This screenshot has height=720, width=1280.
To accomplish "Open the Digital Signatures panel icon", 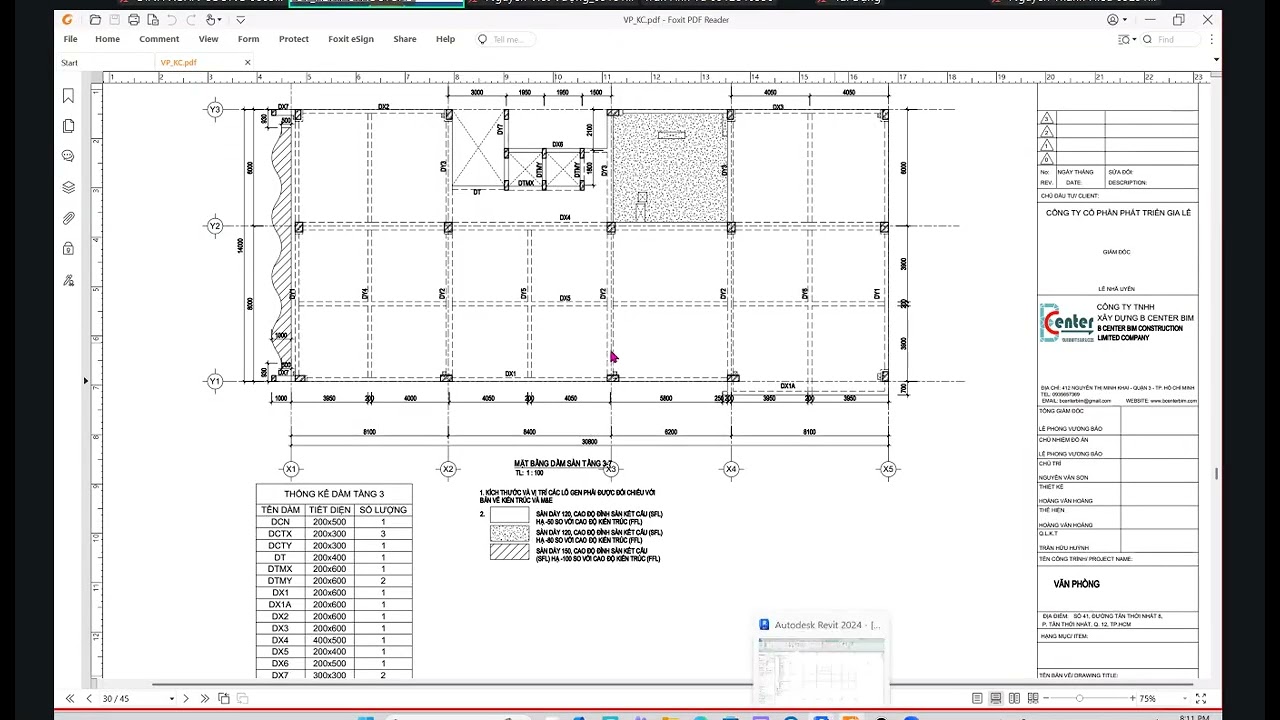I will tap(68, 280).
